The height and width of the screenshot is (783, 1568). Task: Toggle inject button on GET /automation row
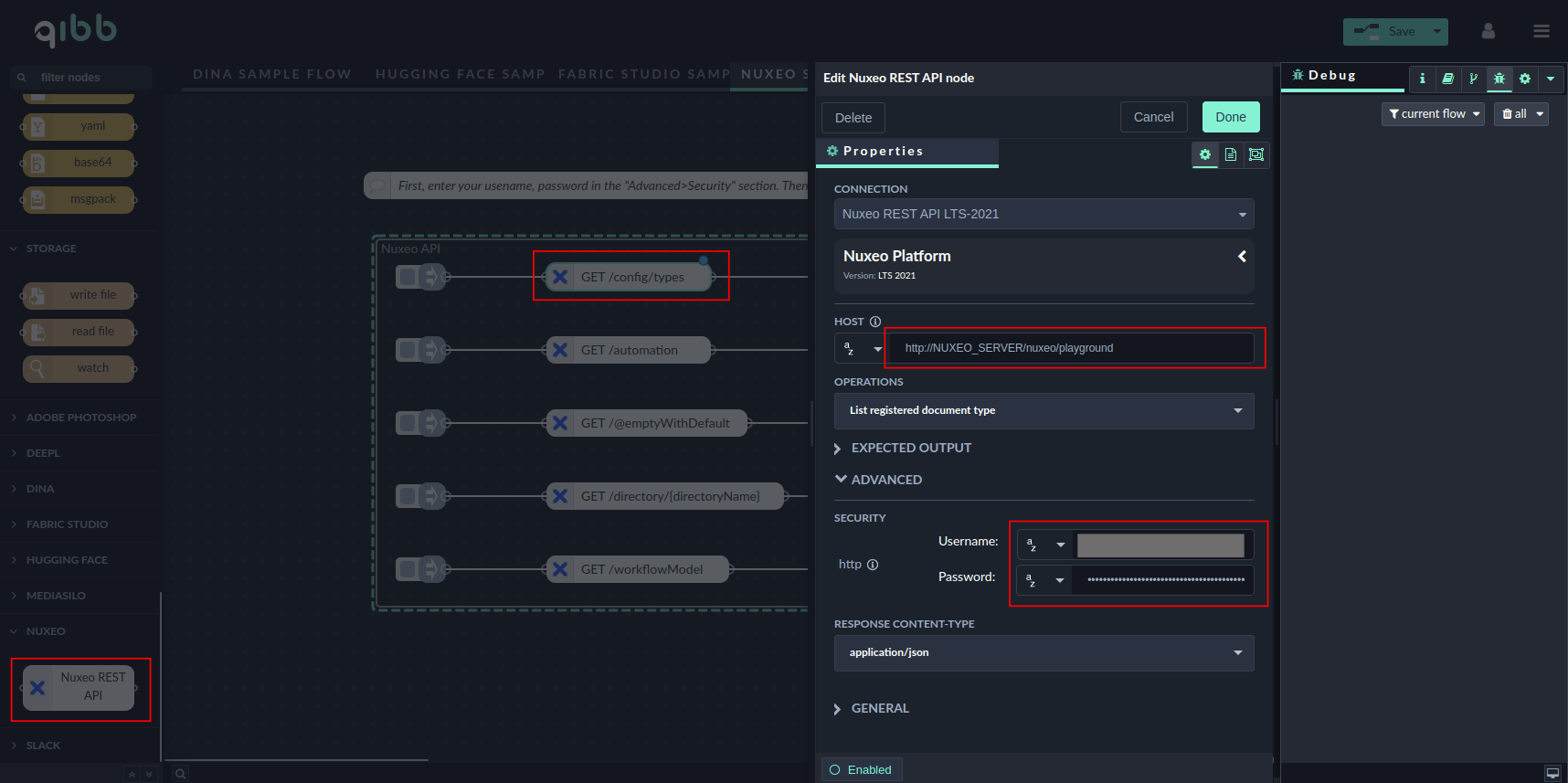click(408, 350)
